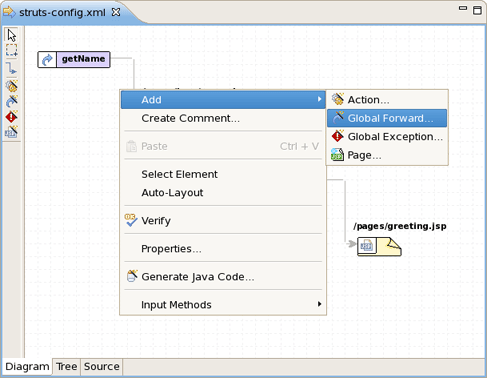Run Auto-Layout from the context menu
Image resolution: width=487 pixels, height=378 pixels.
[223, 193]
